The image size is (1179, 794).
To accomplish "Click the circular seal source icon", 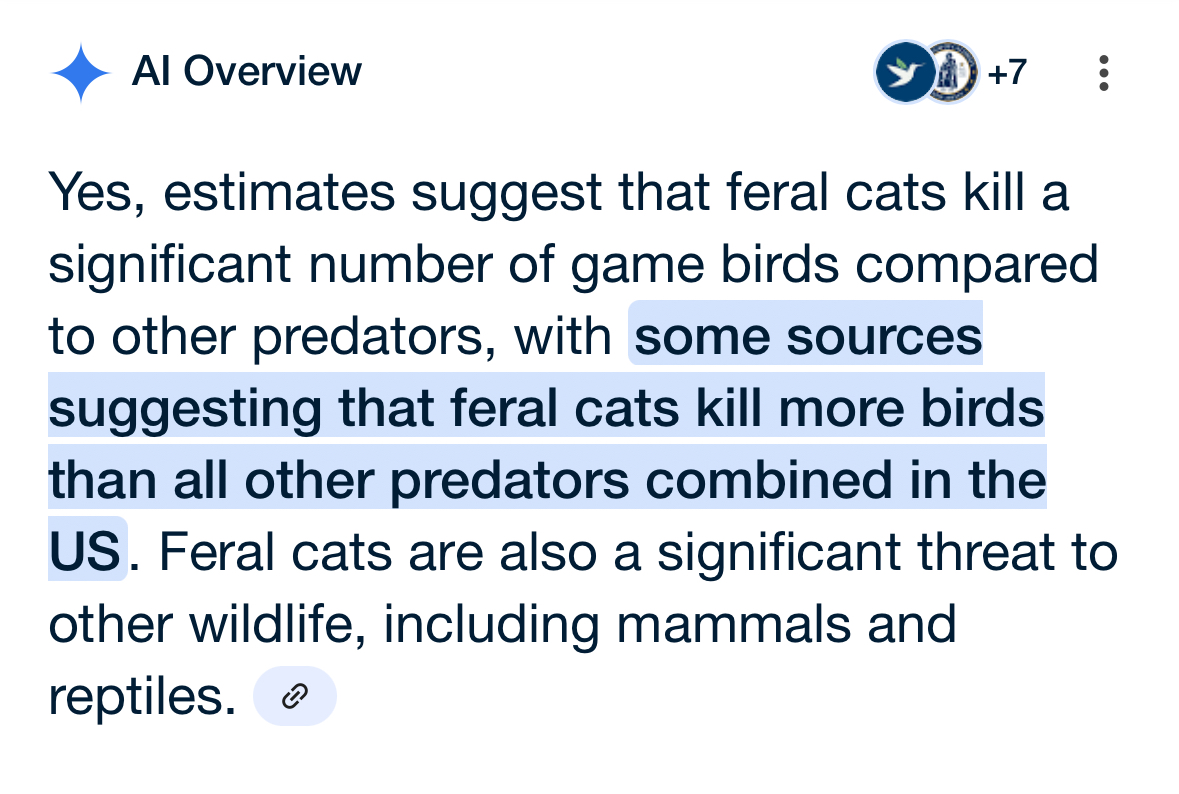I will pos(951,72).
